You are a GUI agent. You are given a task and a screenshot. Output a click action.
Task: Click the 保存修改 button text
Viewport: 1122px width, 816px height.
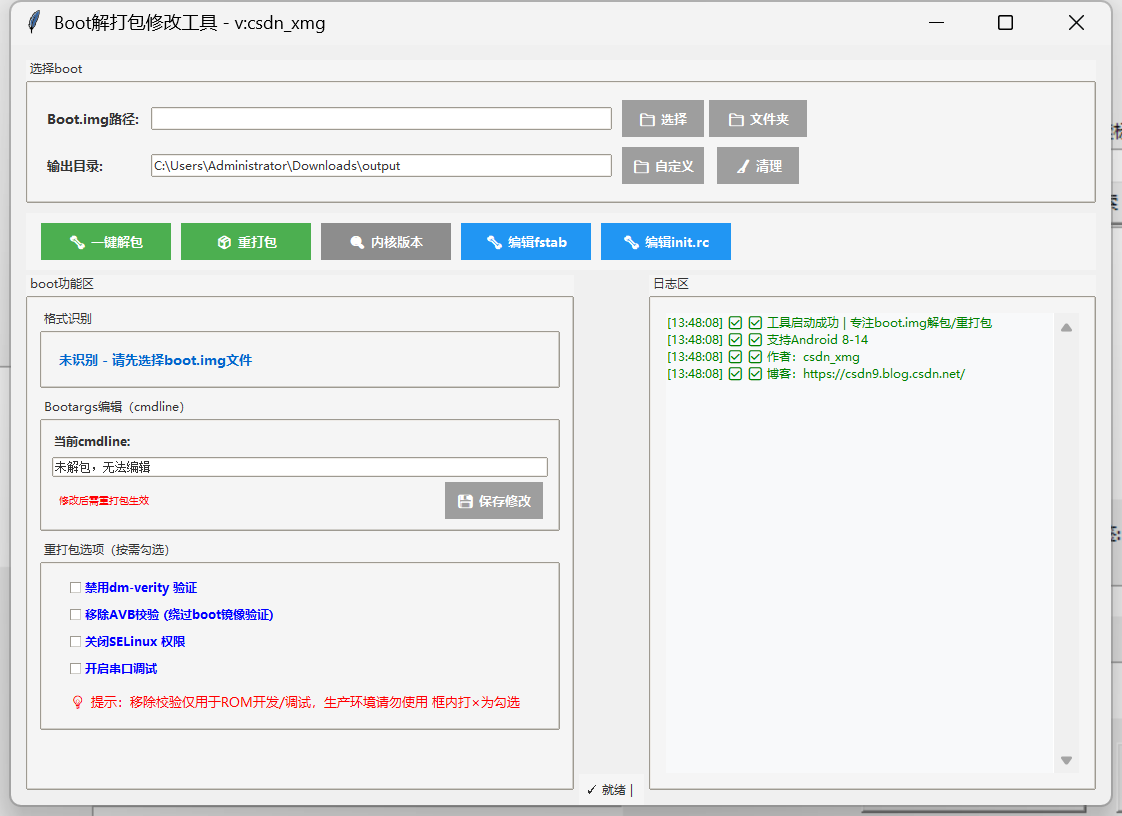click(x=503, y=501)
